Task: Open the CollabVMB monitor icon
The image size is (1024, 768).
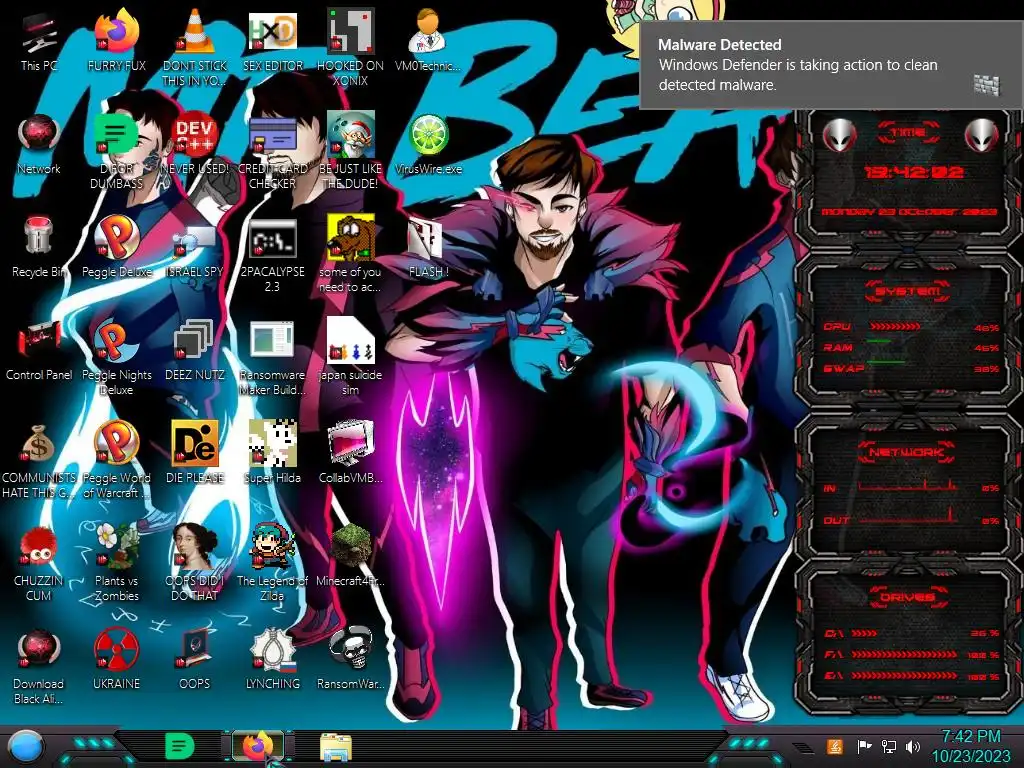Action: [350, 452]
